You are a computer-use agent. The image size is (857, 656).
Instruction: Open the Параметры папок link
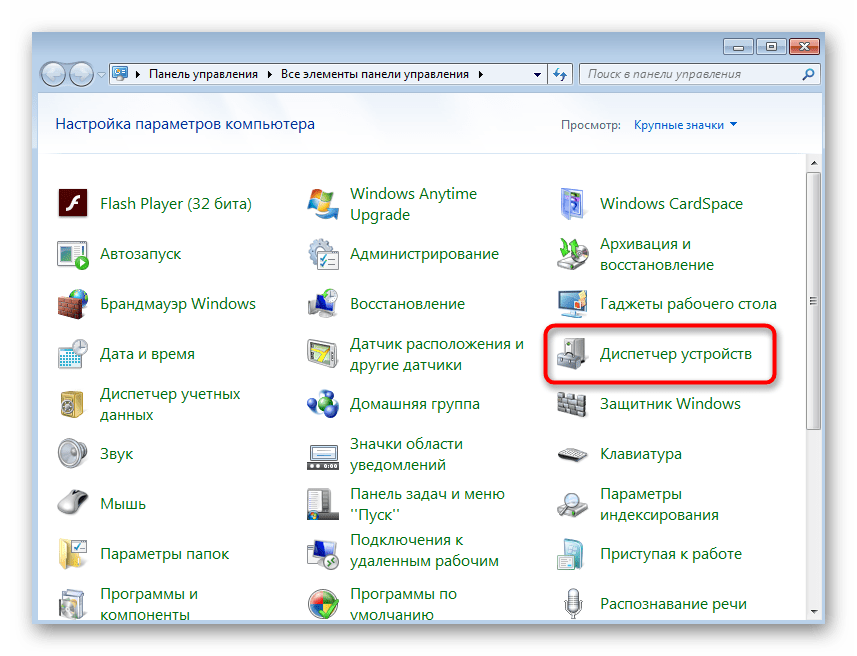click(164, 554)
